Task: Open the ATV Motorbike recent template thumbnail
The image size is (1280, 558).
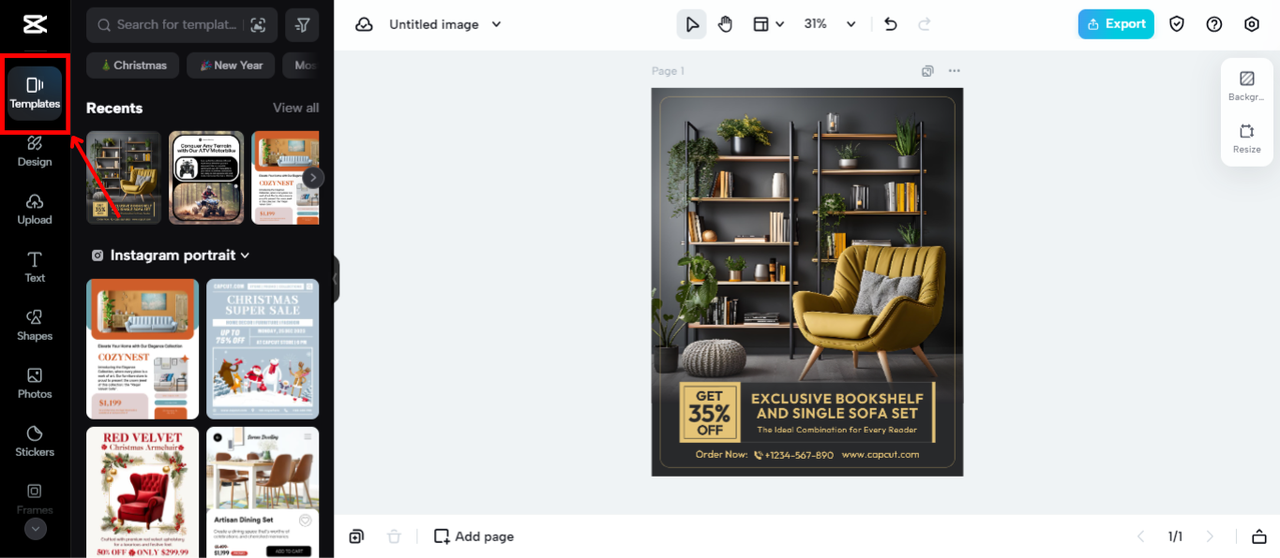Action: (206, 177)
